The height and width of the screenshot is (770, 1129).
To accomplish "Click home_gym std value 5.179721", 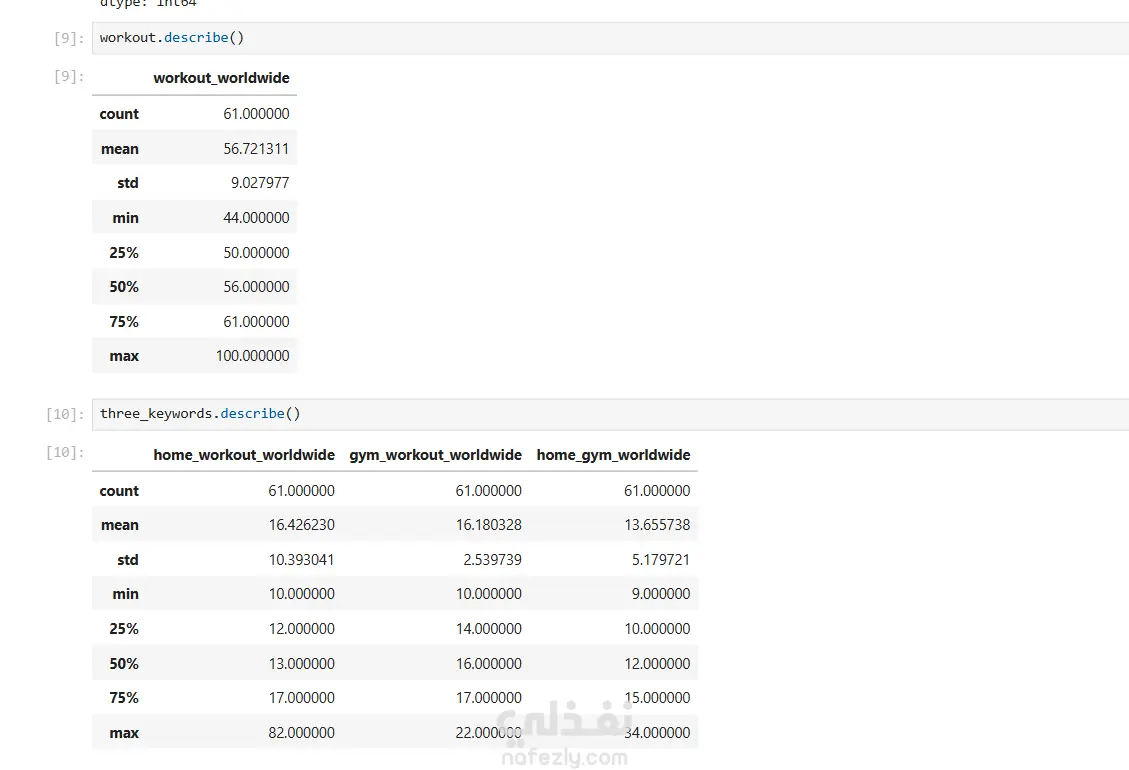I will 660,560.
